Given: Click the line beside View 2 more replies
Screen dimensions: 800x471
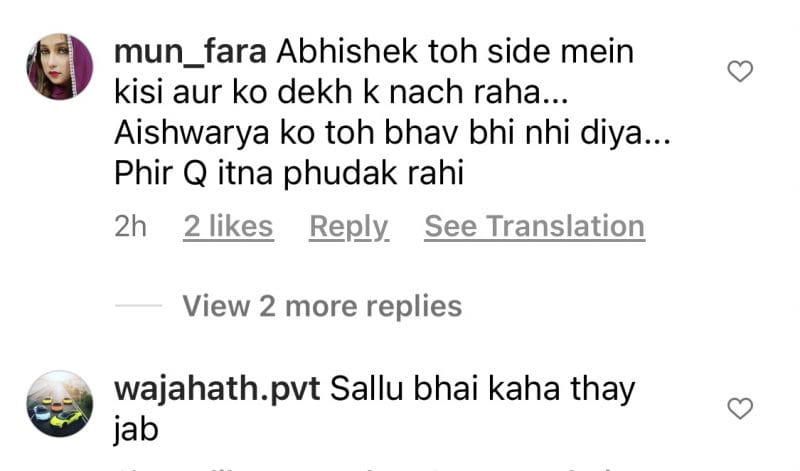Looking at the screenshot, I should click(138, 306).
